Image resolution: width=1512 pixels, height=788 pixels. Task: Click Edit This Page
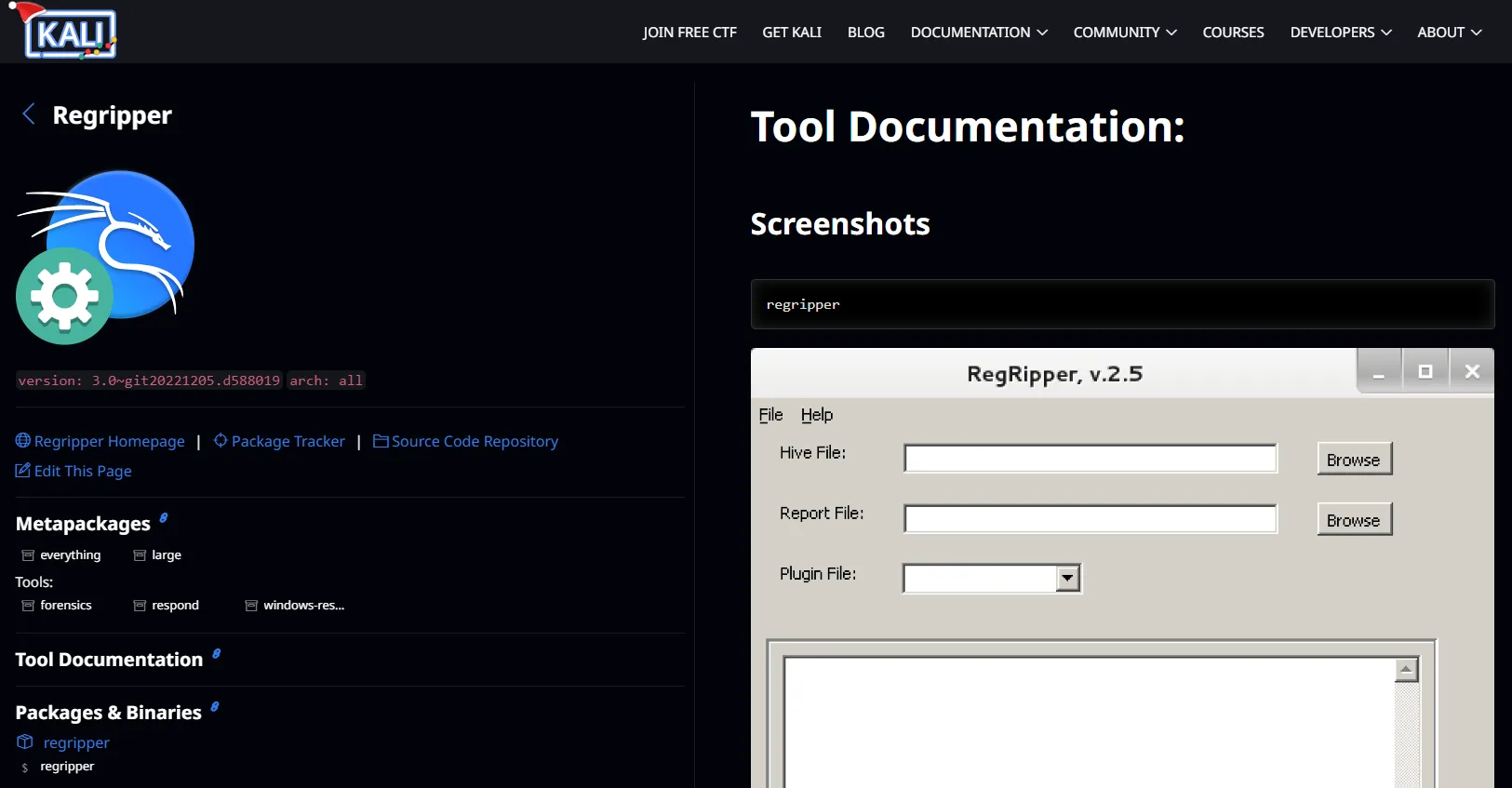(83, 471)
